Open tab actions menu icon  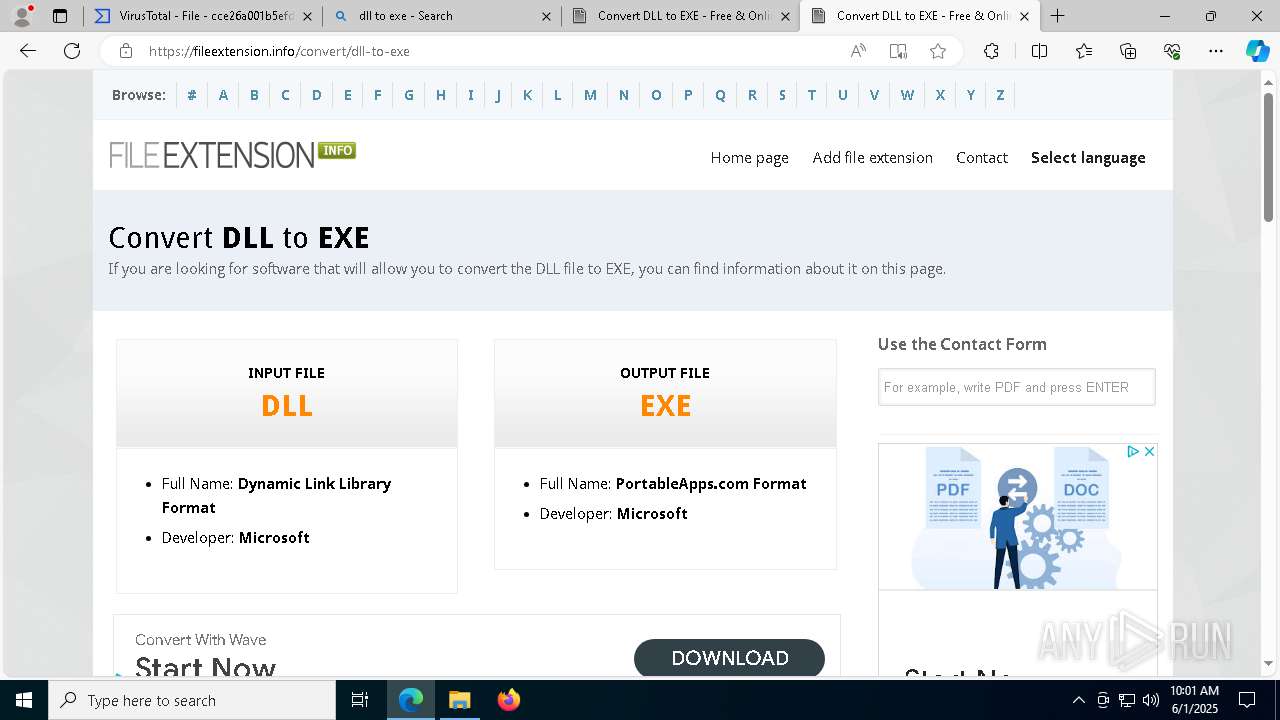pos(60,16)
